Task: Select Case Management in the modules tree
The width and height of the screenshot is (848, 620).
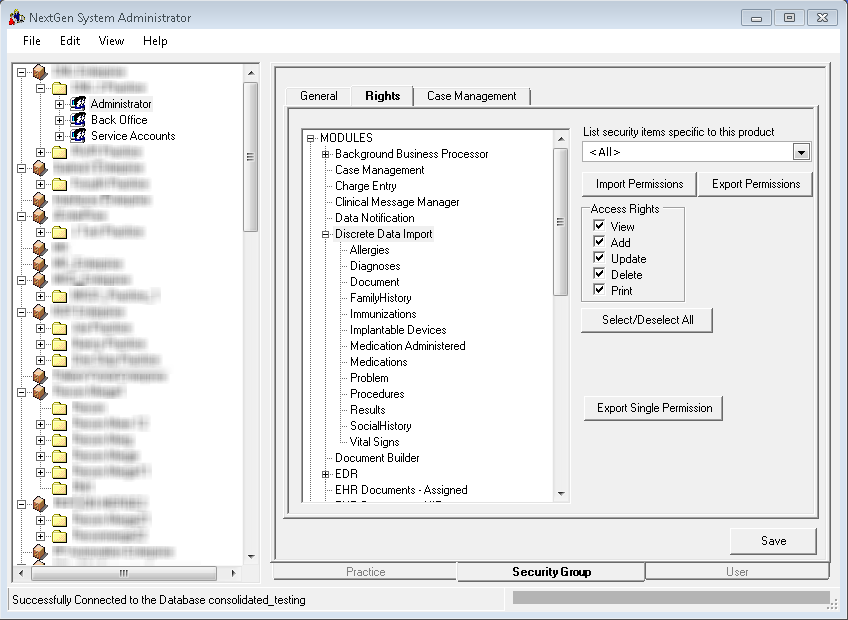Action: coord(379,170)
